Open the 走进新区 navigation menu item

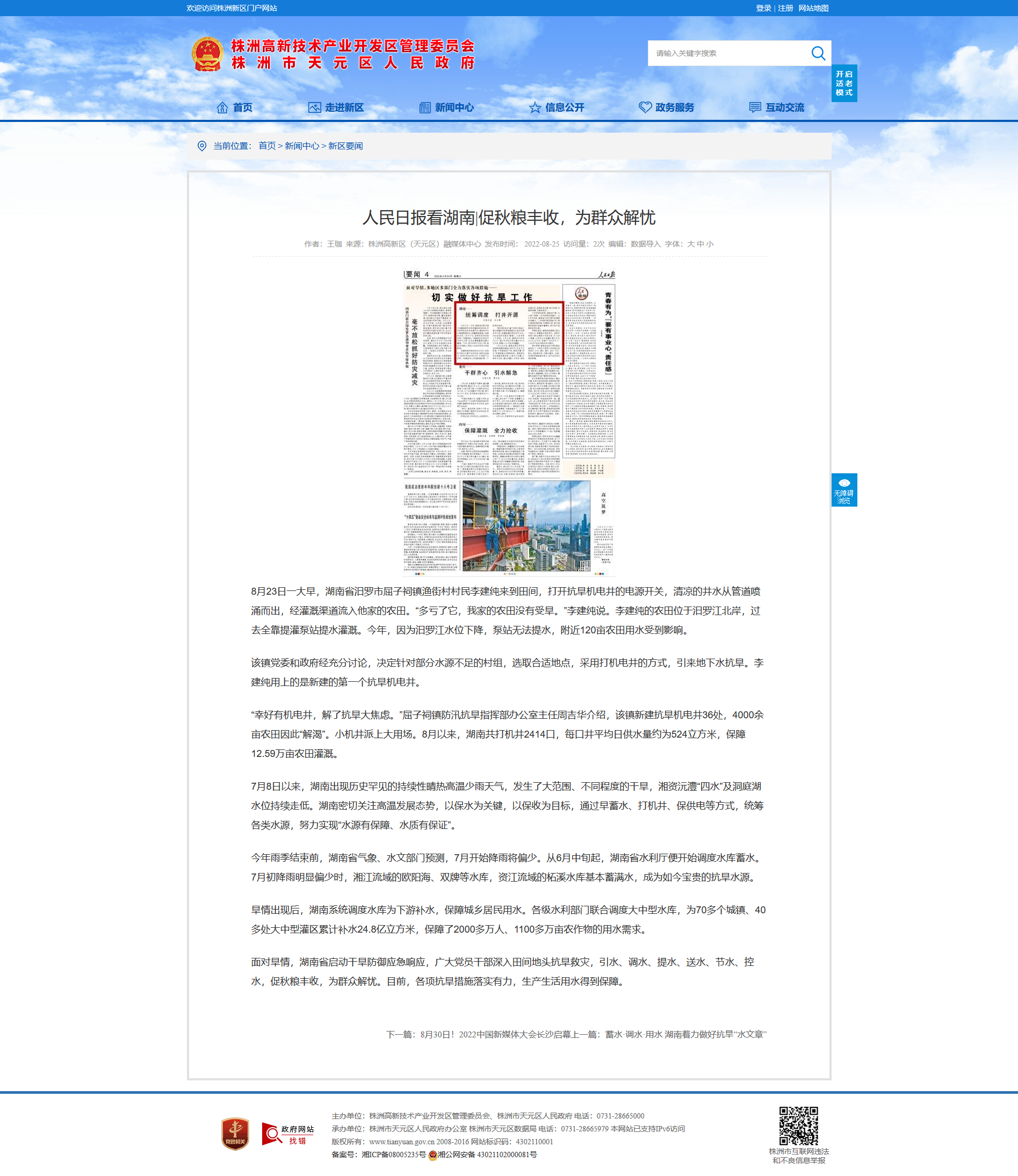coord(344,107)
